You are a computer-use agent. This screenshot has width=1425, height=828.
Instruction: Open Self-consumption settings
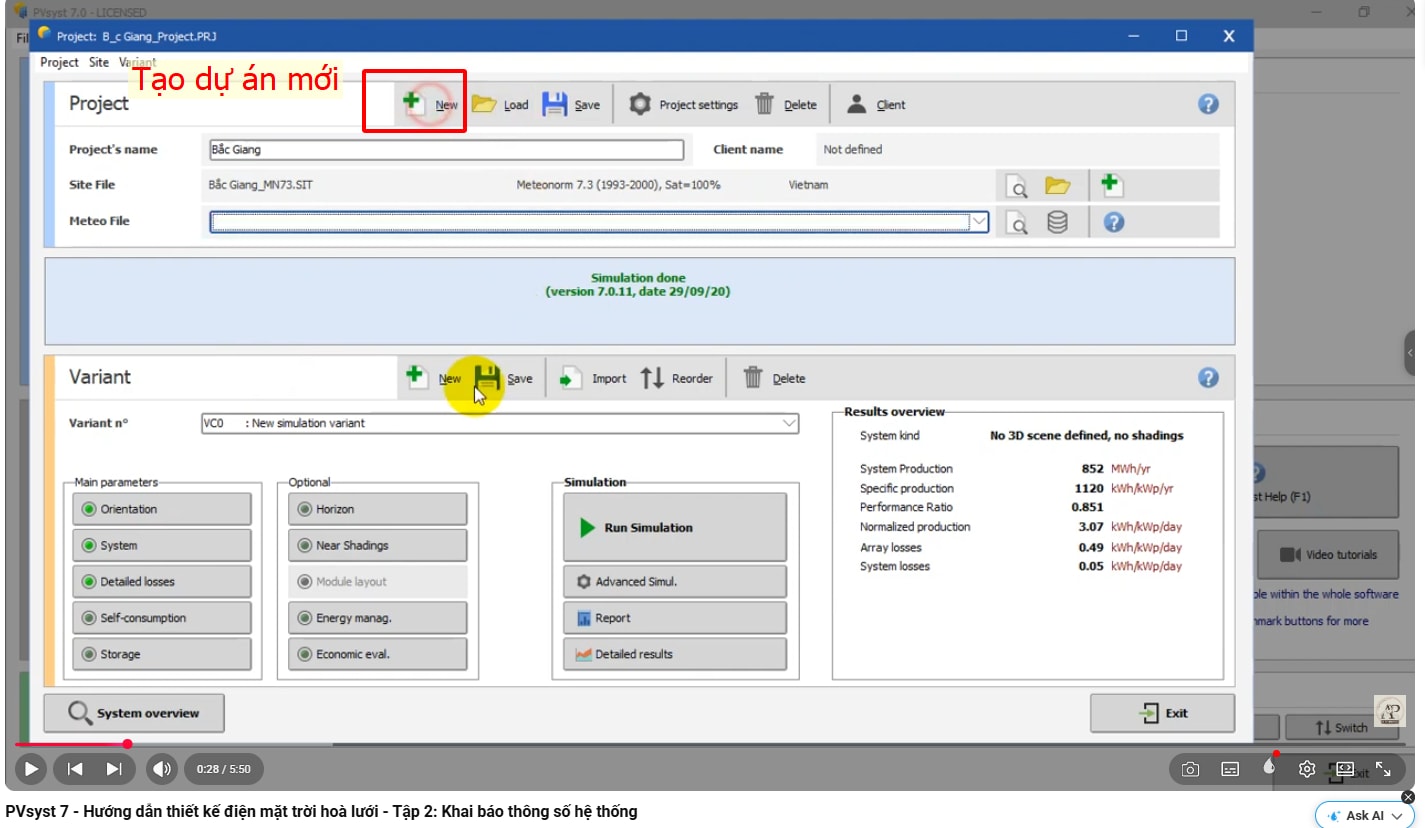pyautogui.click(x=161, y=618)
